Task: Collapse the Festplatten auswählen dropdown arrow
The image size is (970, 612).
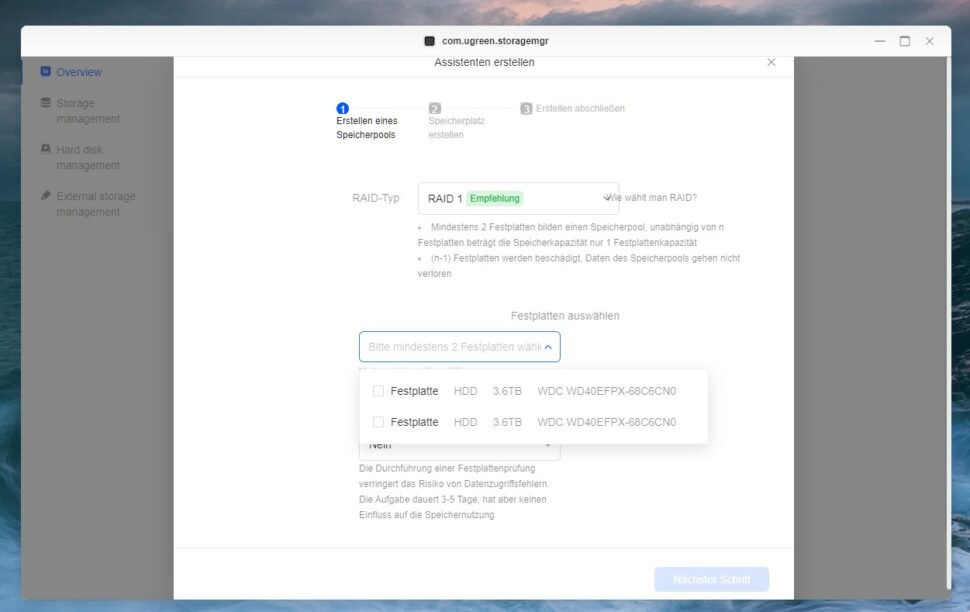Action: point(548,347)
